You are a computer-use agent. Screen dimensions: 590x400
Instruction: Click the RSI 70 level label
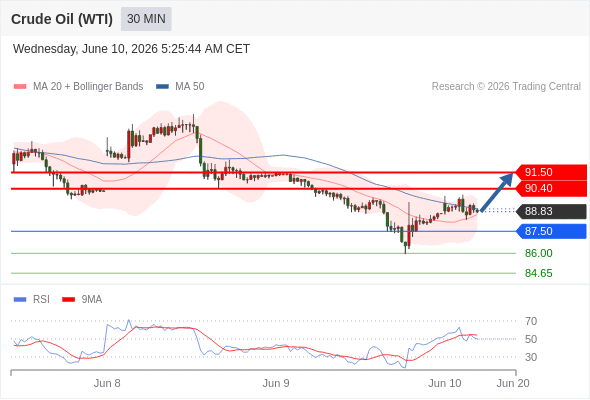[531, 321]
